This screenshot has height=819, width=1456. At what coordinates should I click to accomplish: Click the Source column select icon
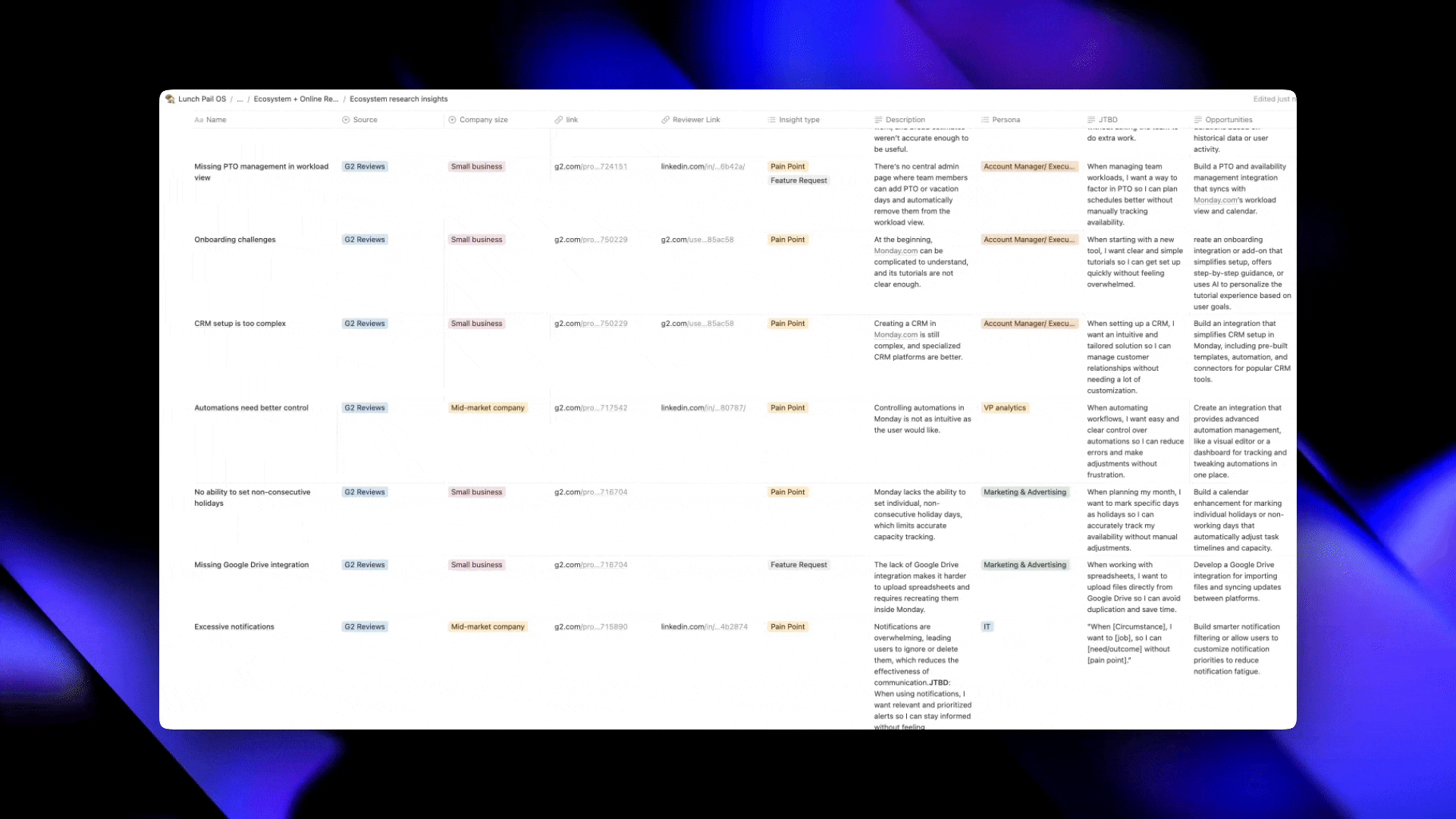tap(346, 120)
